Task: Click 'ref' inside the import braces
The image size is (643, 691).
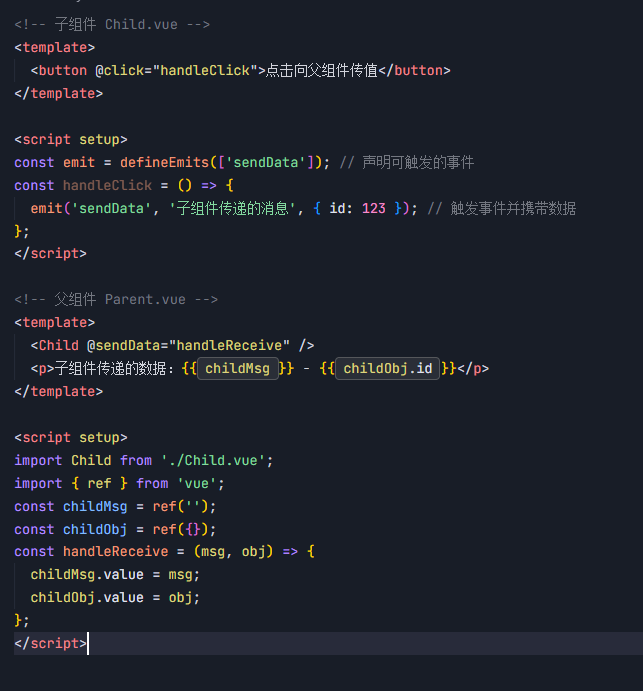Action: (99, 483)
